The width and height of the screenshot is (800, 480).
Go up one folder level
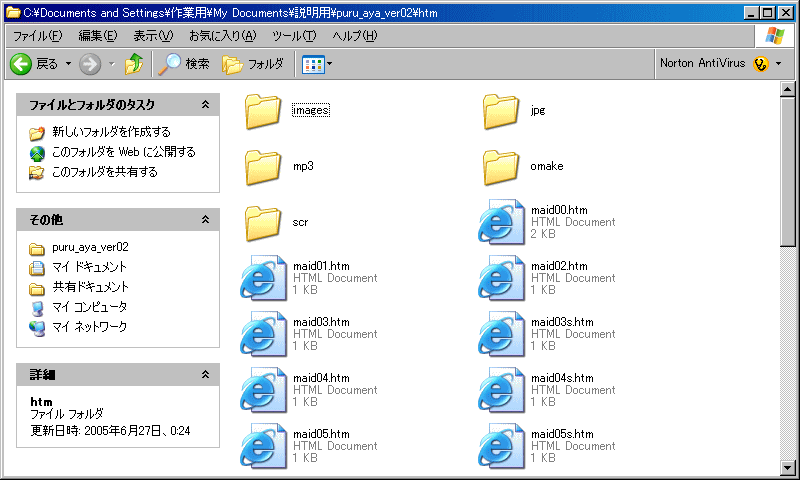pyautogui.click(x=134, y=64)
